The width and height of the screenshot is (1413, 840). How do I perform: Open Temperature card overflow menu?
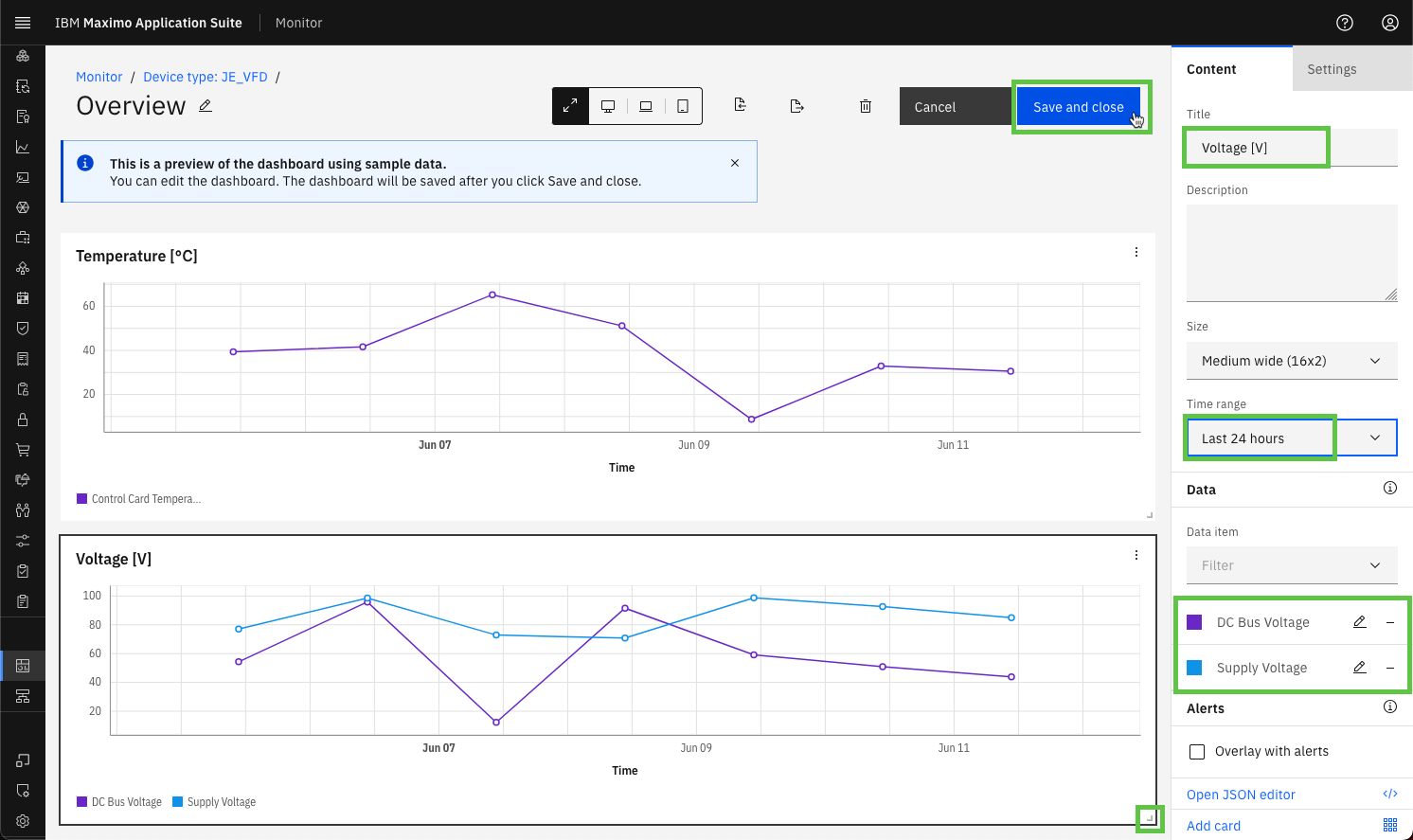click(1136, 252)
